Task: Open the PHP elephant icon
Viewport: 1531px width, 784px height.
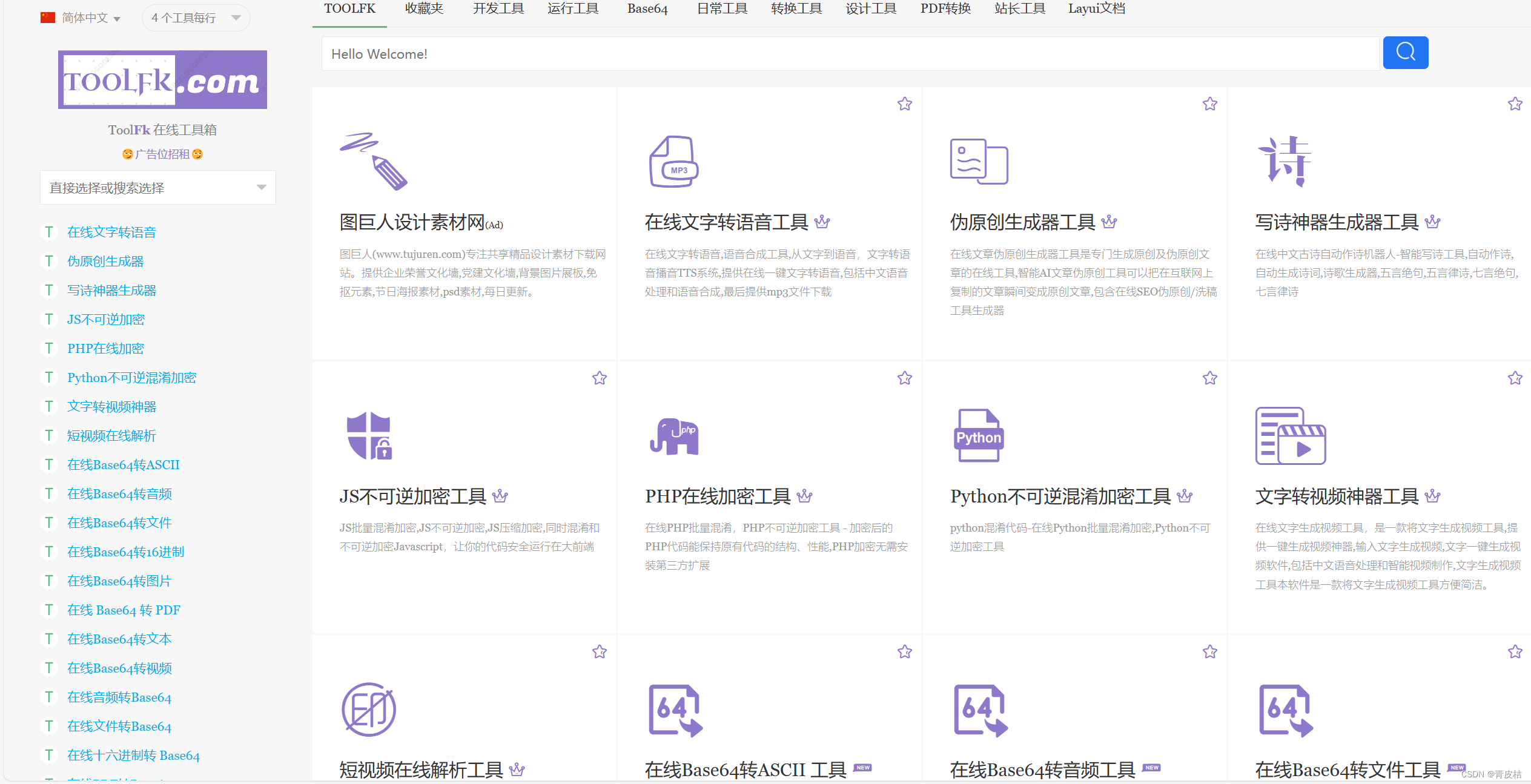Action: pyautogui.click(x=674, y=436)
